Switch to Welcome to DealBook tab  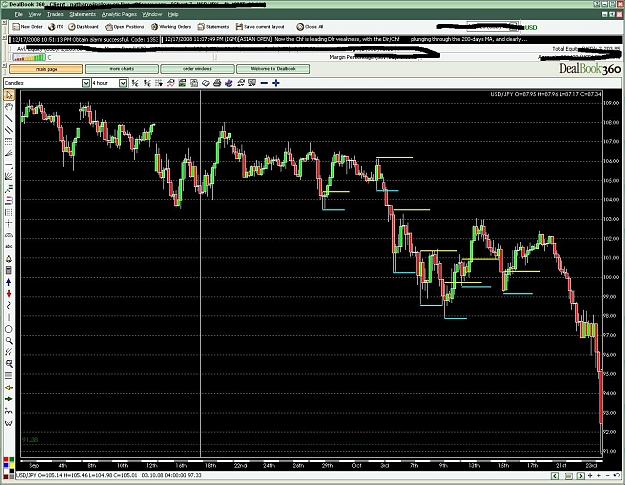click(273, 69)
